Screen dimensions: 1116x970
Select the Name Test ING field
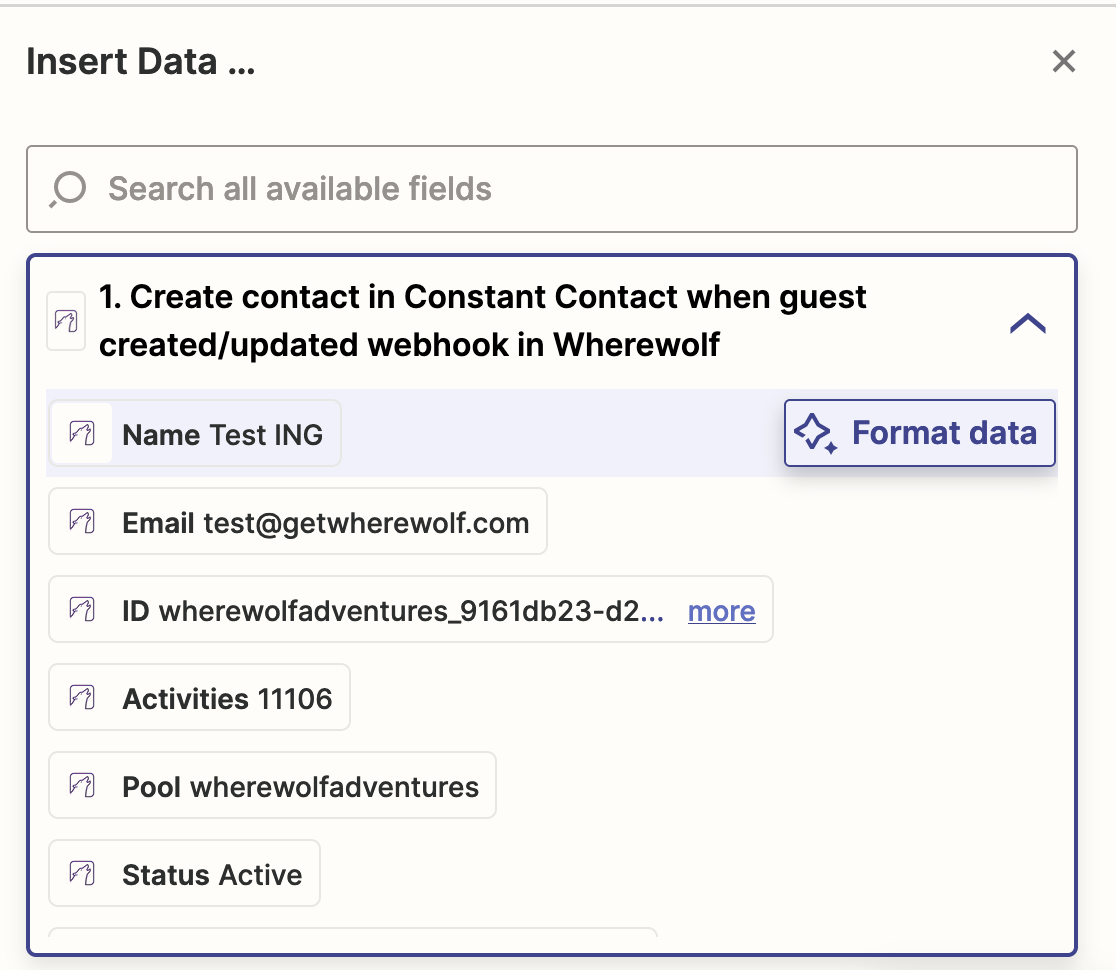pyautogui.click(x=195, y=433)
